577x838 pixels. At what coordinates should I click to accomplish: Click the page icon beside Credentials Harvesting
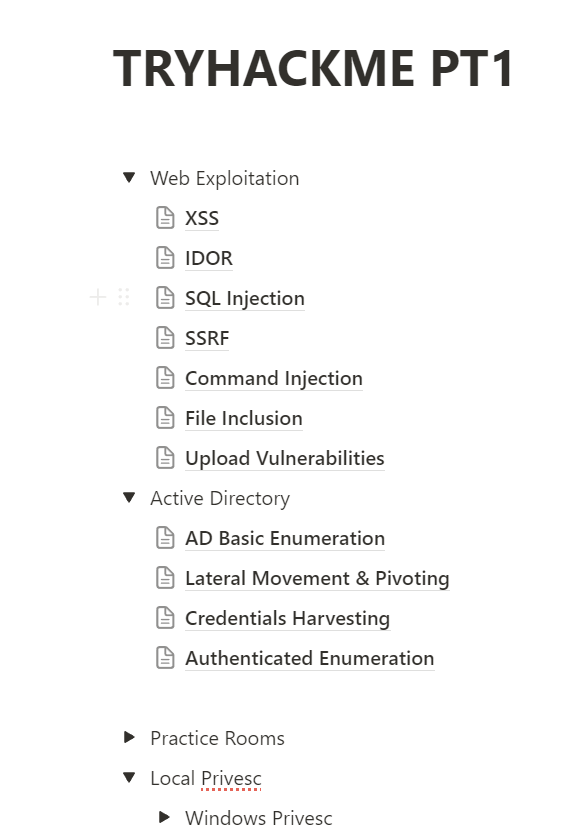(165, 618)
